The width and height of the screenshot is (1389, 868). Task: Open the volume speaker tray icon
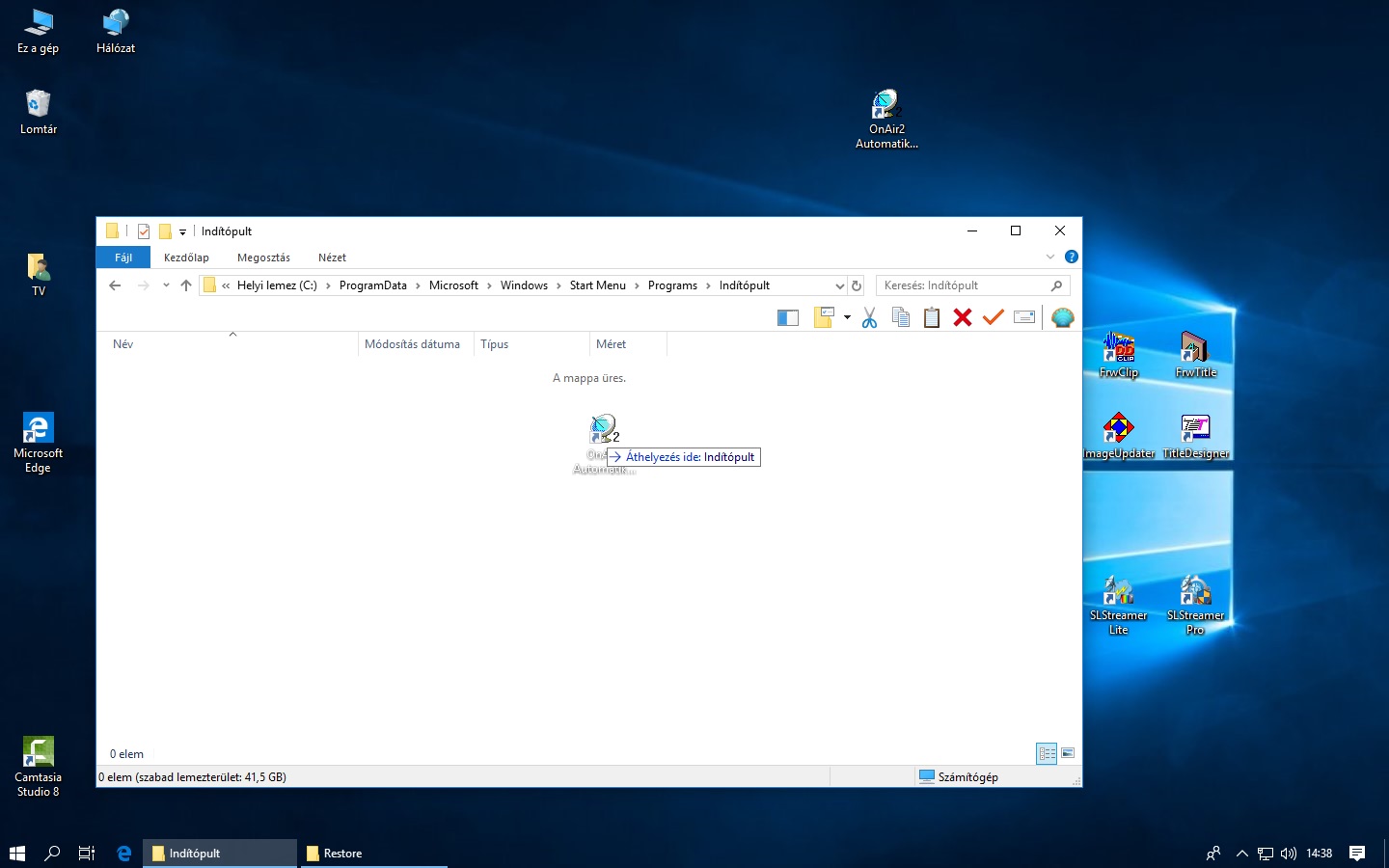pos(1289,854)
